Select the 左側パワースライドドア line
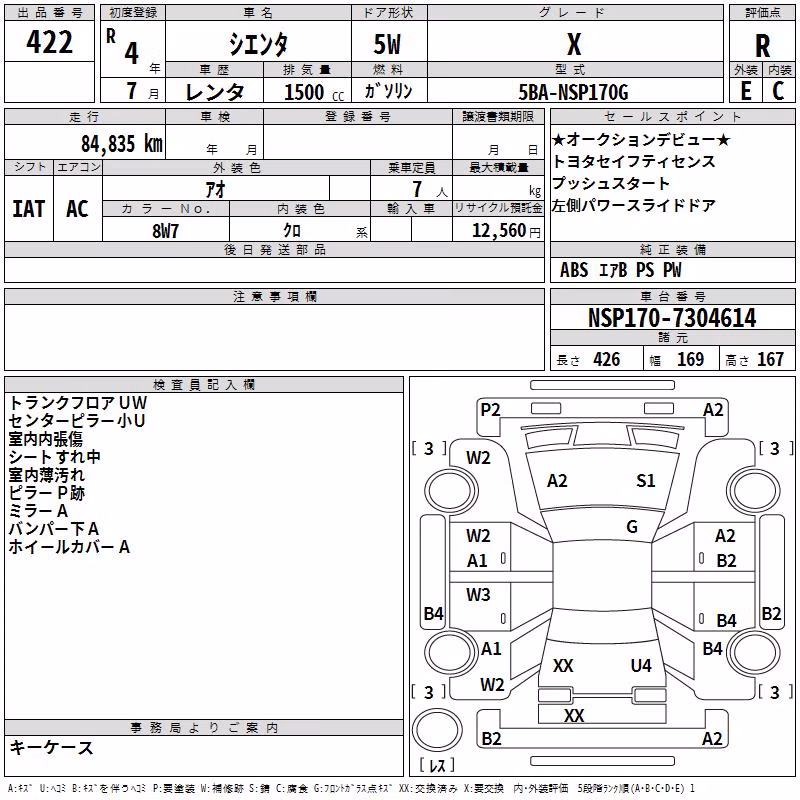This screenshot has height=800, width=800. [x=634, y=205]
